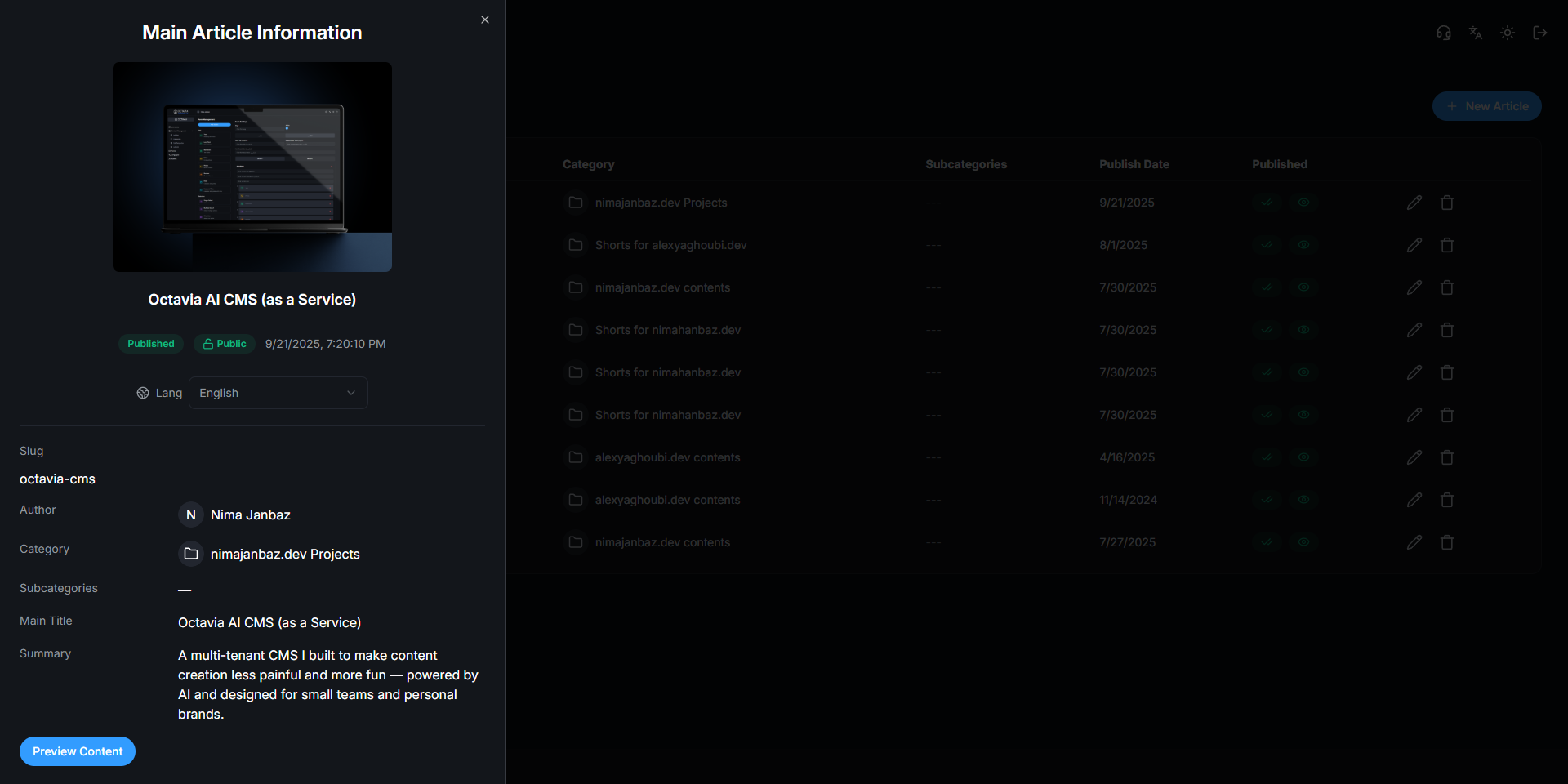The width and height of the screenshot is (1568, 784).
Task: Close the Main Article Information panel
Action: (x=485, y=20)
